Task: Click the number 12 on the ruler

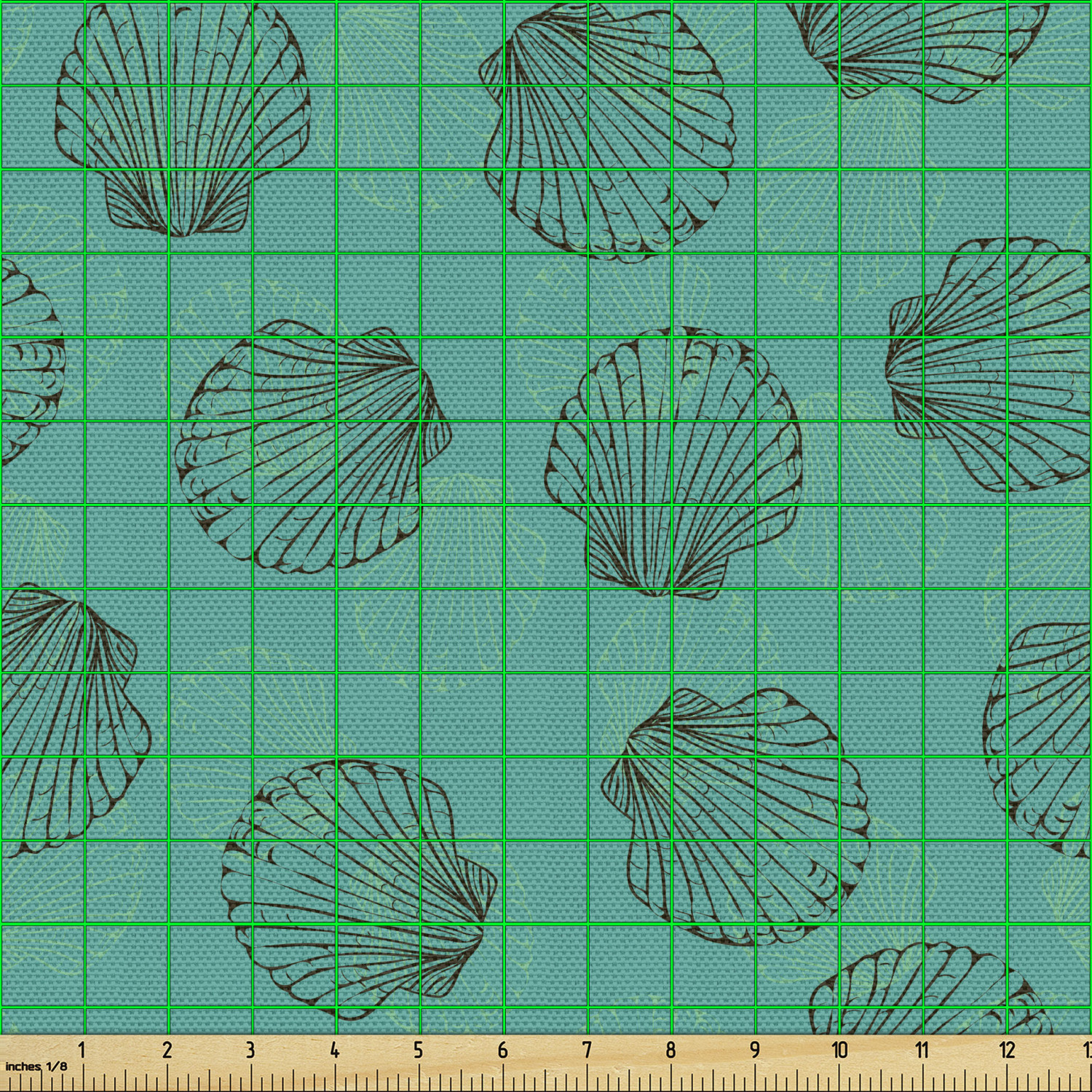Action: (x=1007, y=1050)
